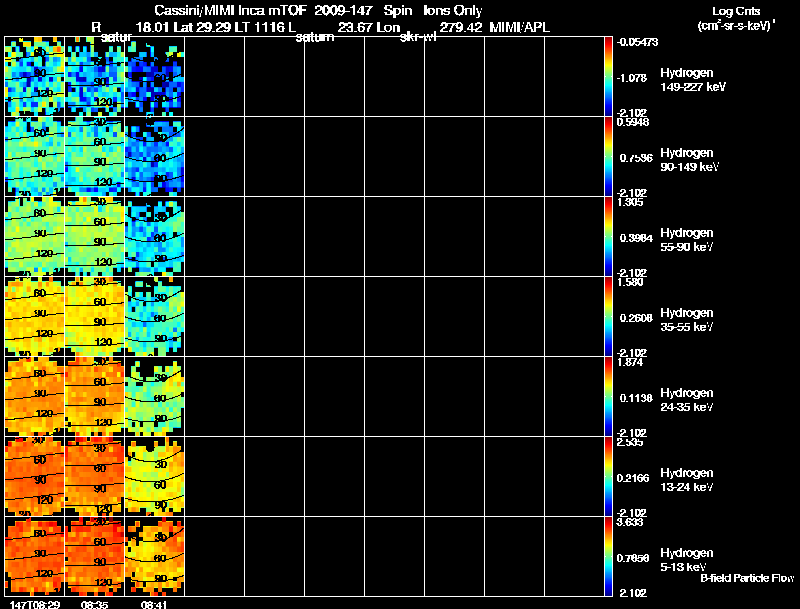Open the 13-24 keV panel at 08:29
Image resolution: width=800 pixels, height=609 pixels.
point(34,477)
